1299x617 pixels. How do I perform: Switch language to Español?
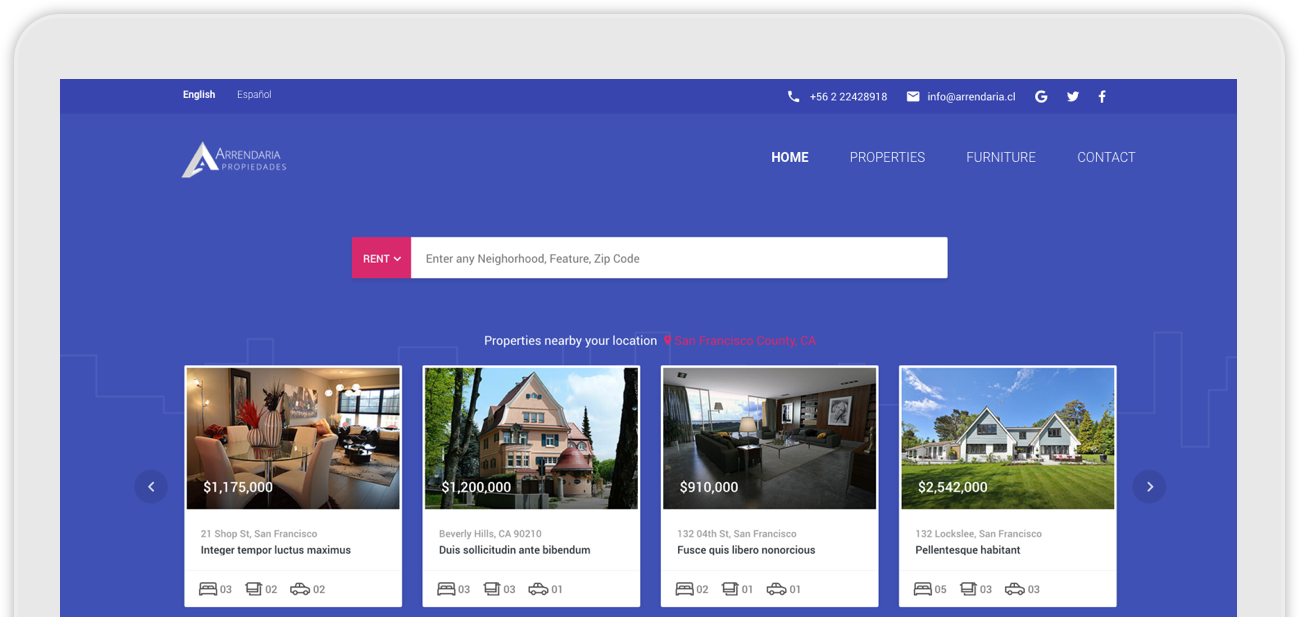254,95
